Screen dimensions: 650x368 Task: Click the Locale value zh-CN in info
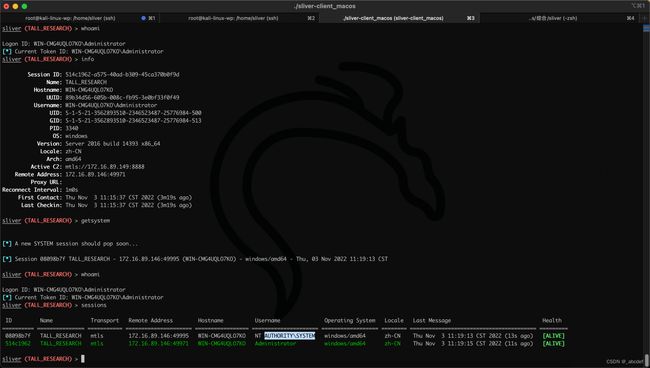[x=73, y=151]
